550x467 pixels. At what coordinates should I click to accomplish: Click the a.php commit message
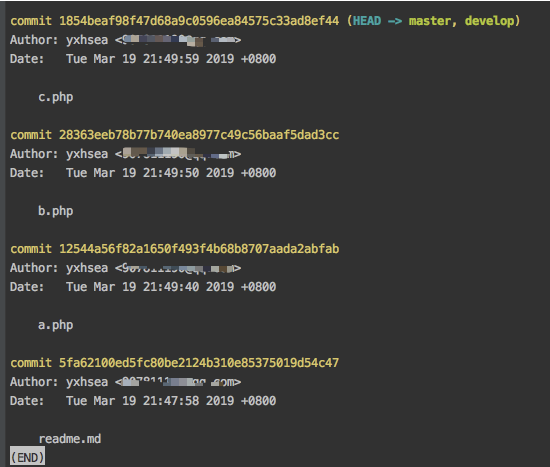pos(55,325)
